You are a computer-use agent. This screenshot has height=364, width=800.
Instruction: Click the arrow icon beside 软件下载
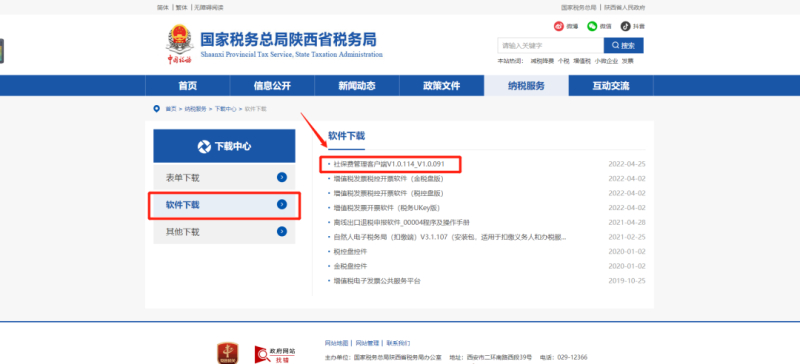(282, 204)
